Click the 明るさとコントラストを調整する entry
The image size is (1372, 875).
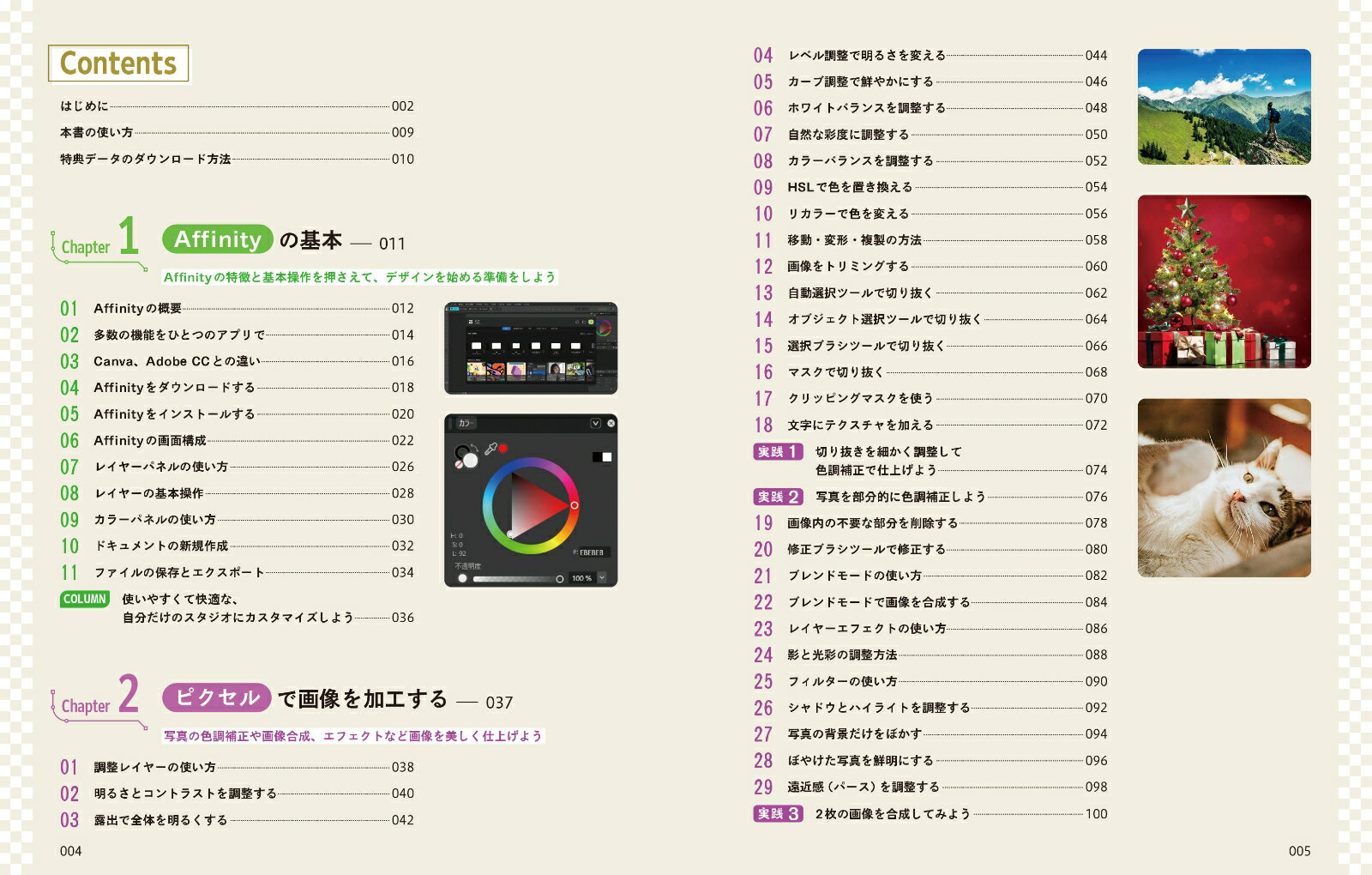[x=237, y=794]
